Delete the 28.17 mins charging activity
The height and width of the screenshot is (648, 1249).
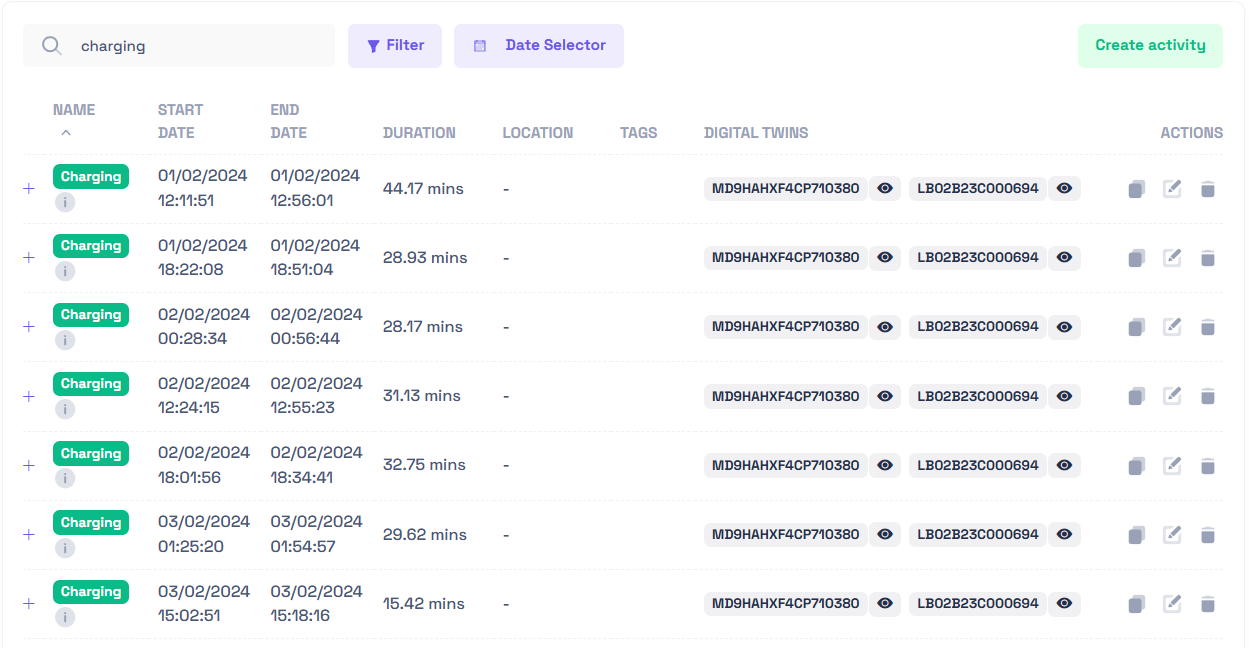1207,327
